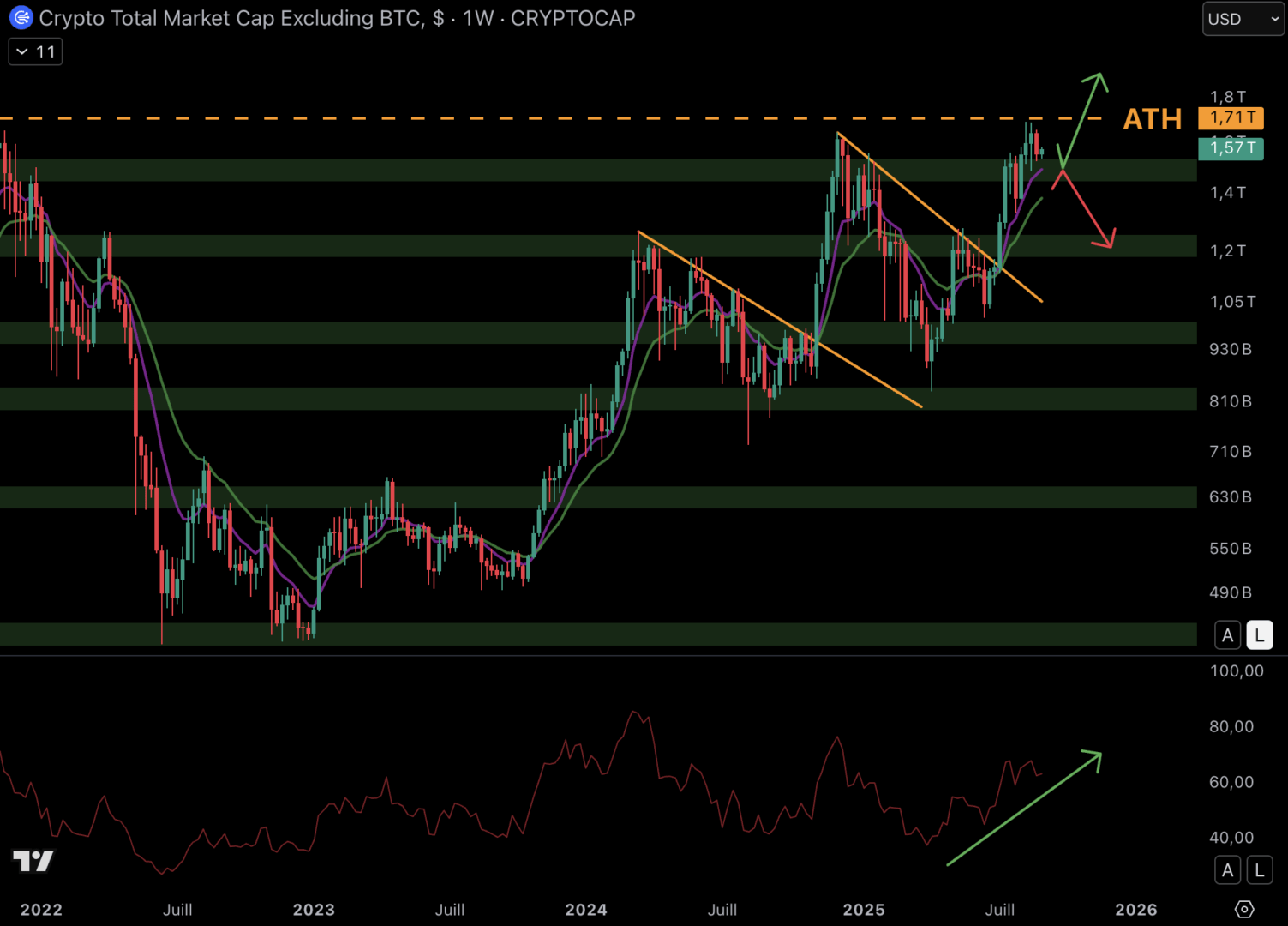Click the CRYPTOCAP source label

click(x=572, y=18)
